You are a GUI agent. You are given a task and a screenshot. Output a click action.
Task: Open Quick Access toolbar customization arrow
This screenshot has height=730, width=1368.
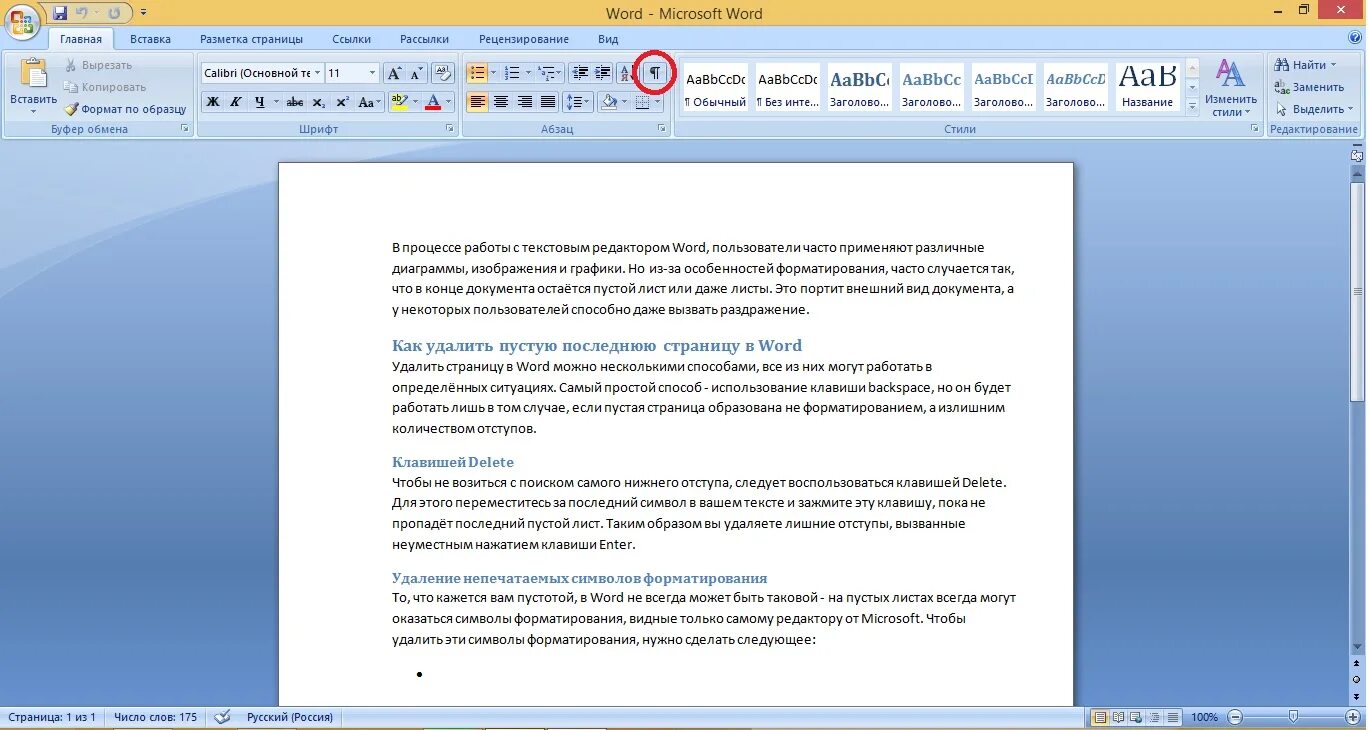(144, 13)
